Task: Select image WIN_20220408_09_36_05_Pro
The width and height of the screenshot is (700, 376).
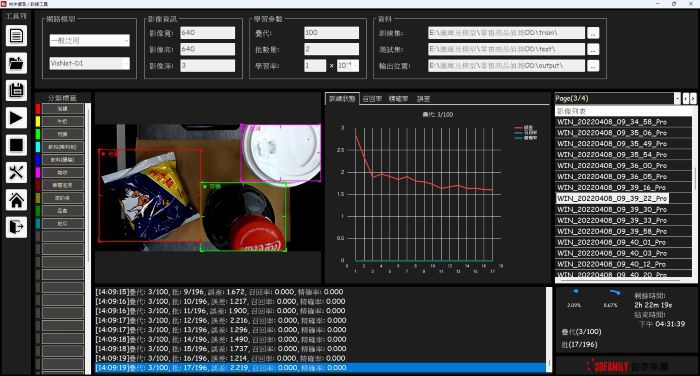Action: [x=612, y=176]
